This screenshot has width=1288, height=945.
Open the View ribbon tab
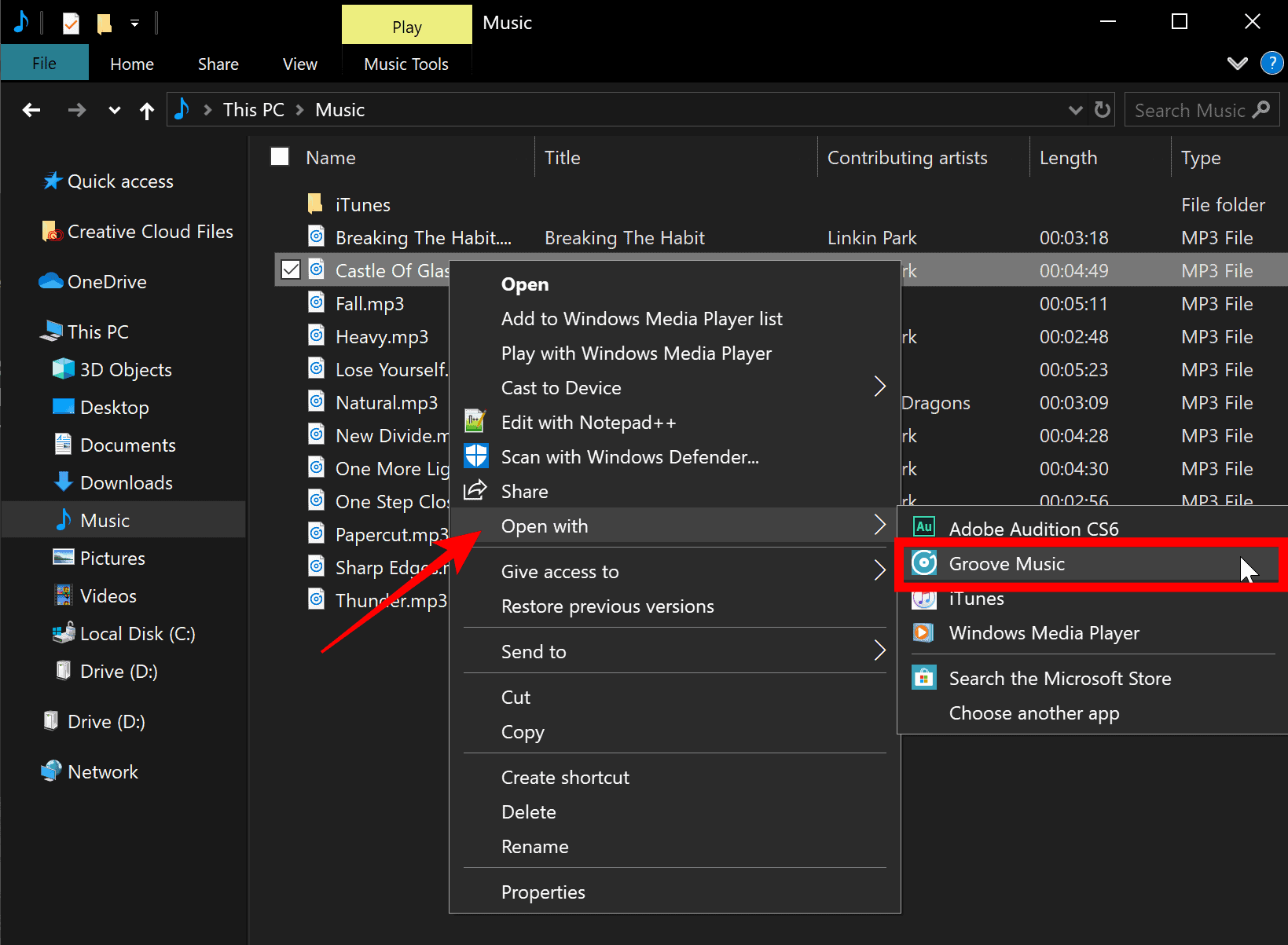point(299,64)
